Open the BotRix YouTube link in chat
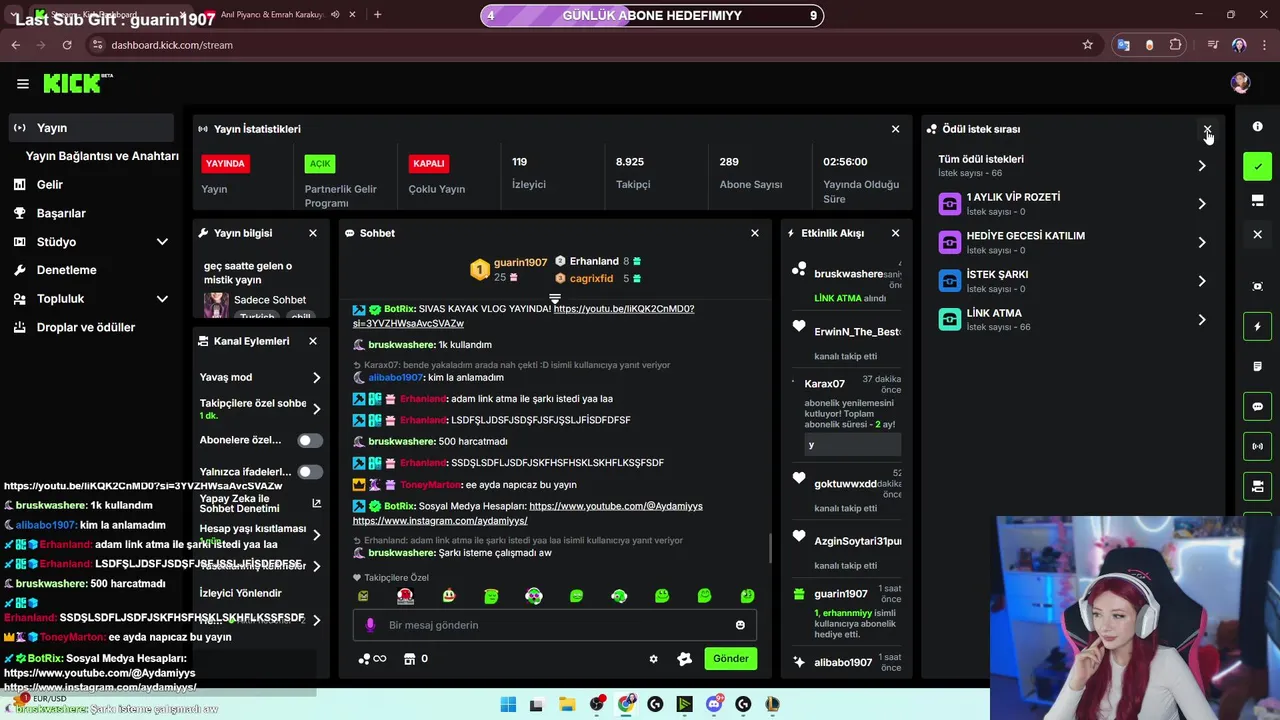Image resolution: width=1280 pixels, height=720 pixels. pyautogui.click(x=616, y=506)
